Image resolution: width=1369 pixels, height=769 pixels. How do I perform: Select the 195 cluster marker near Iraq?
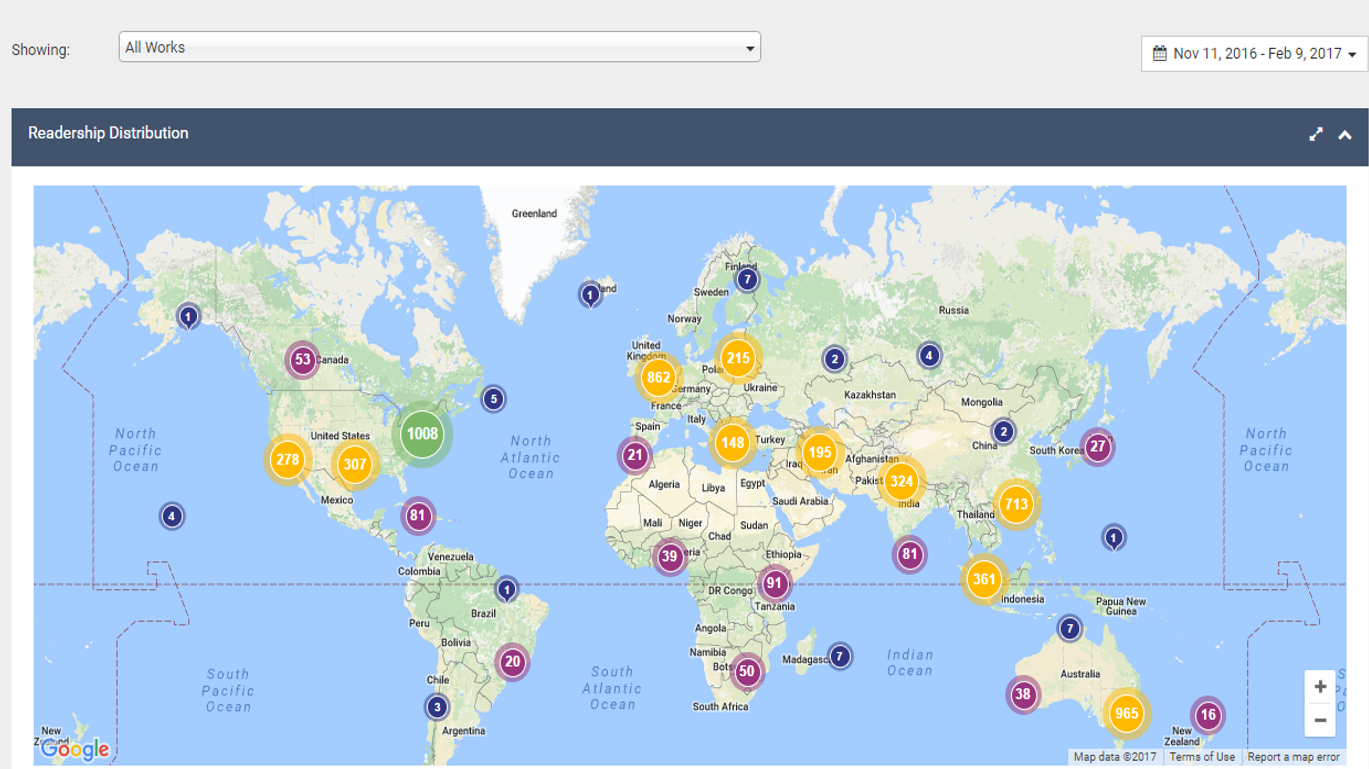820,452
